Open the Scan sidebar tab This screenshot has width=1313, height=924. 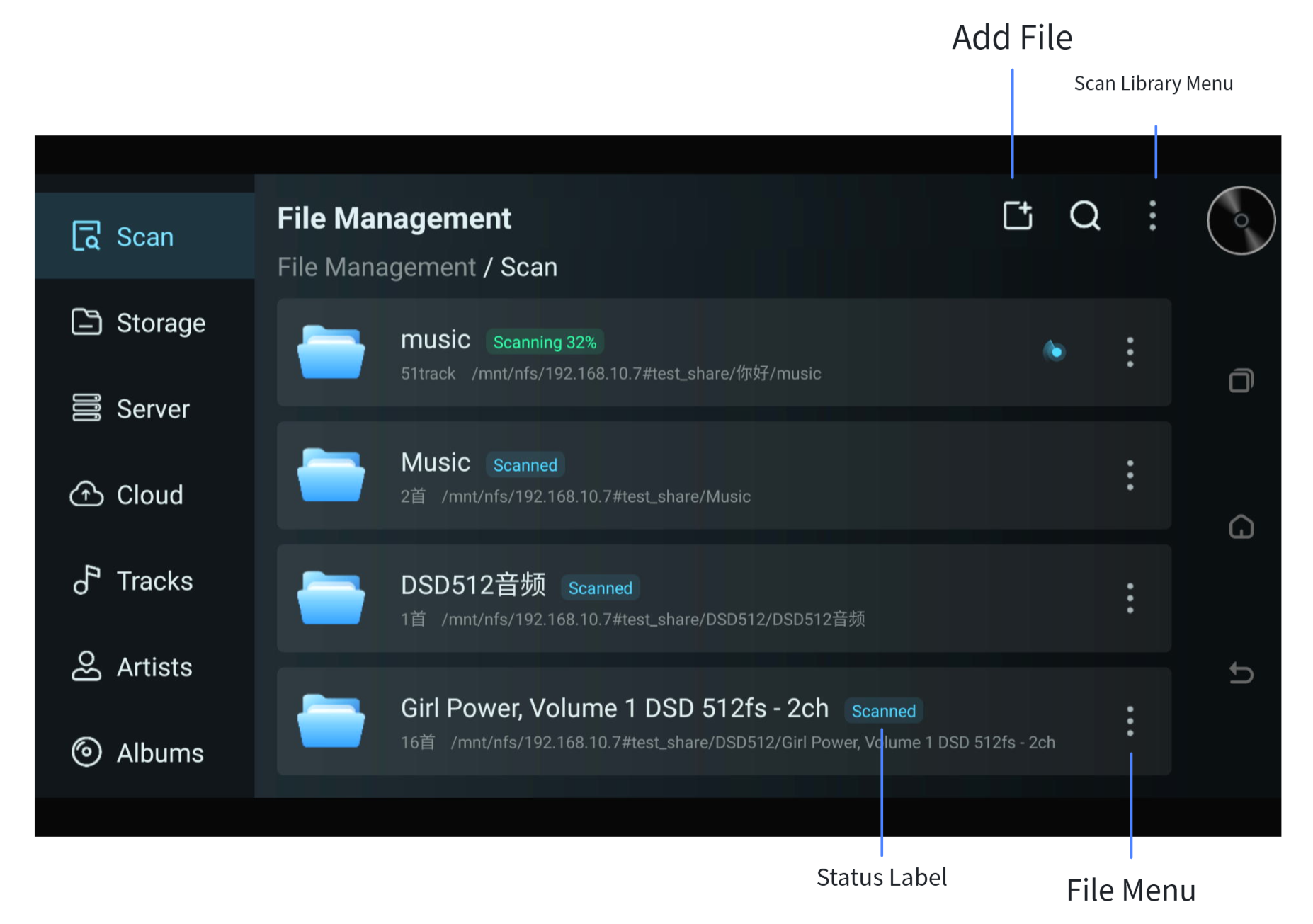coord(144,236)
